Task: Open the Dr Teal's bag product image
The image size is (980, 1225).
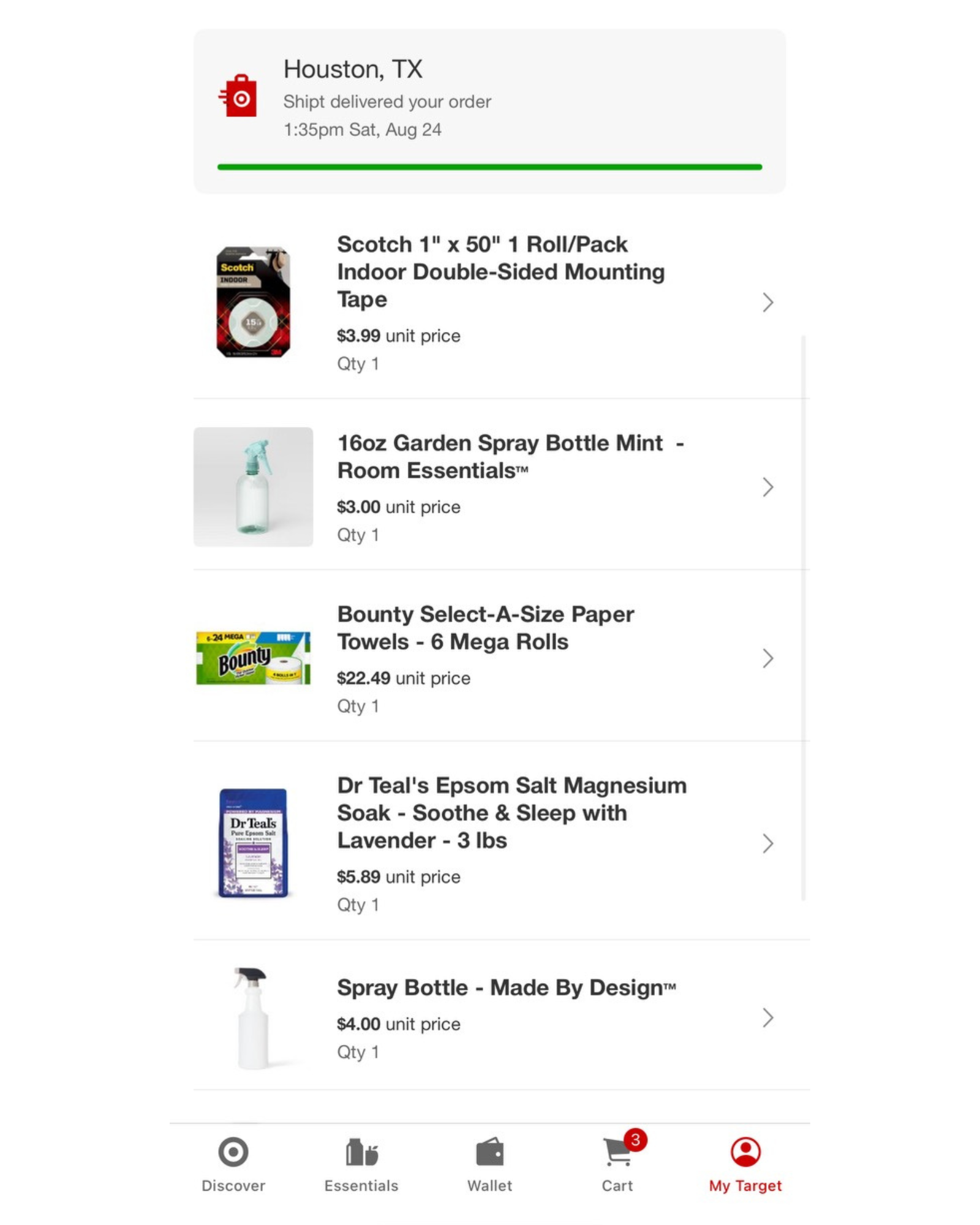Action: 253,843
